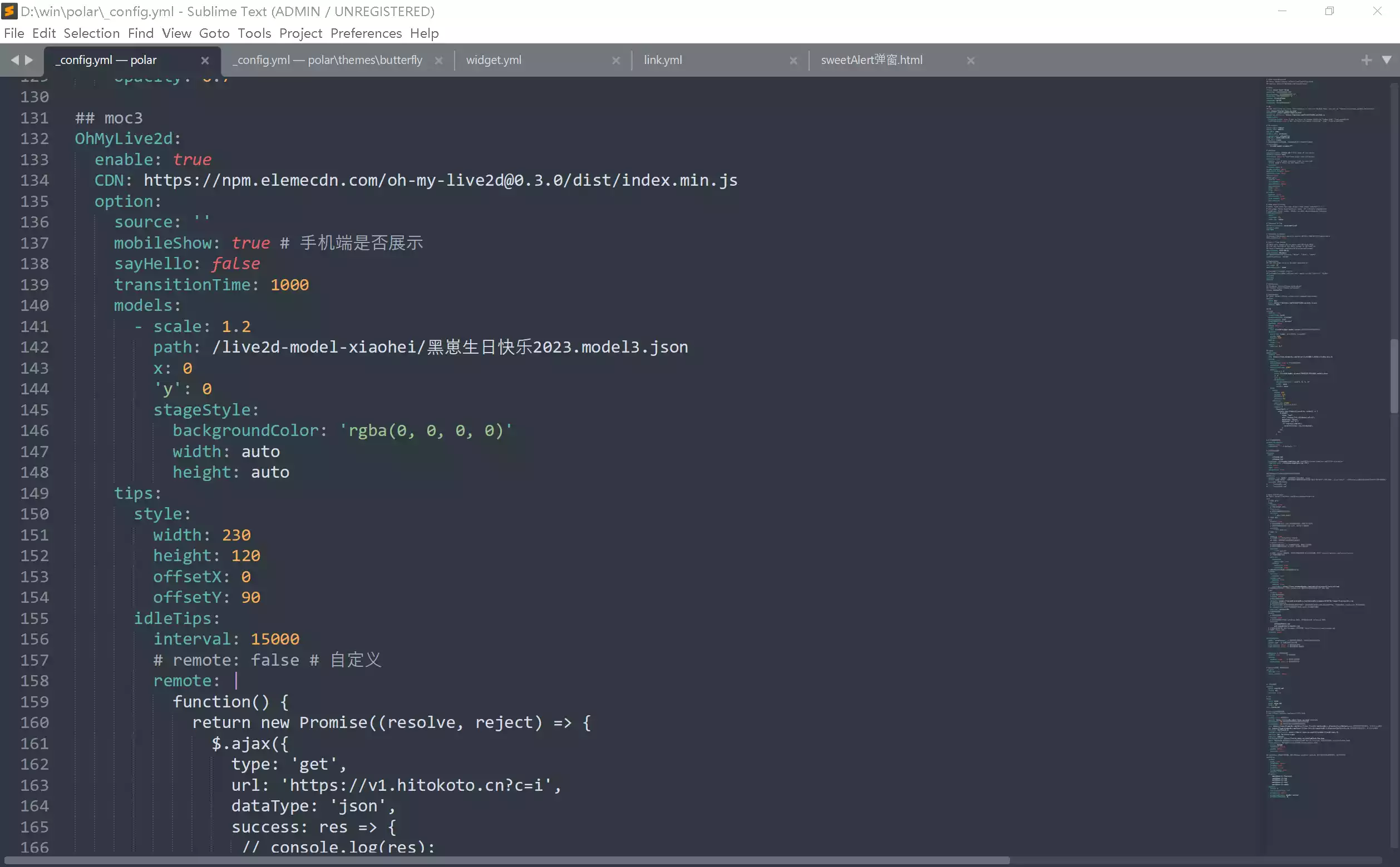Close the _config.yml — polar tab
This screenshot has height=867, width=1400.
(205, 60)
